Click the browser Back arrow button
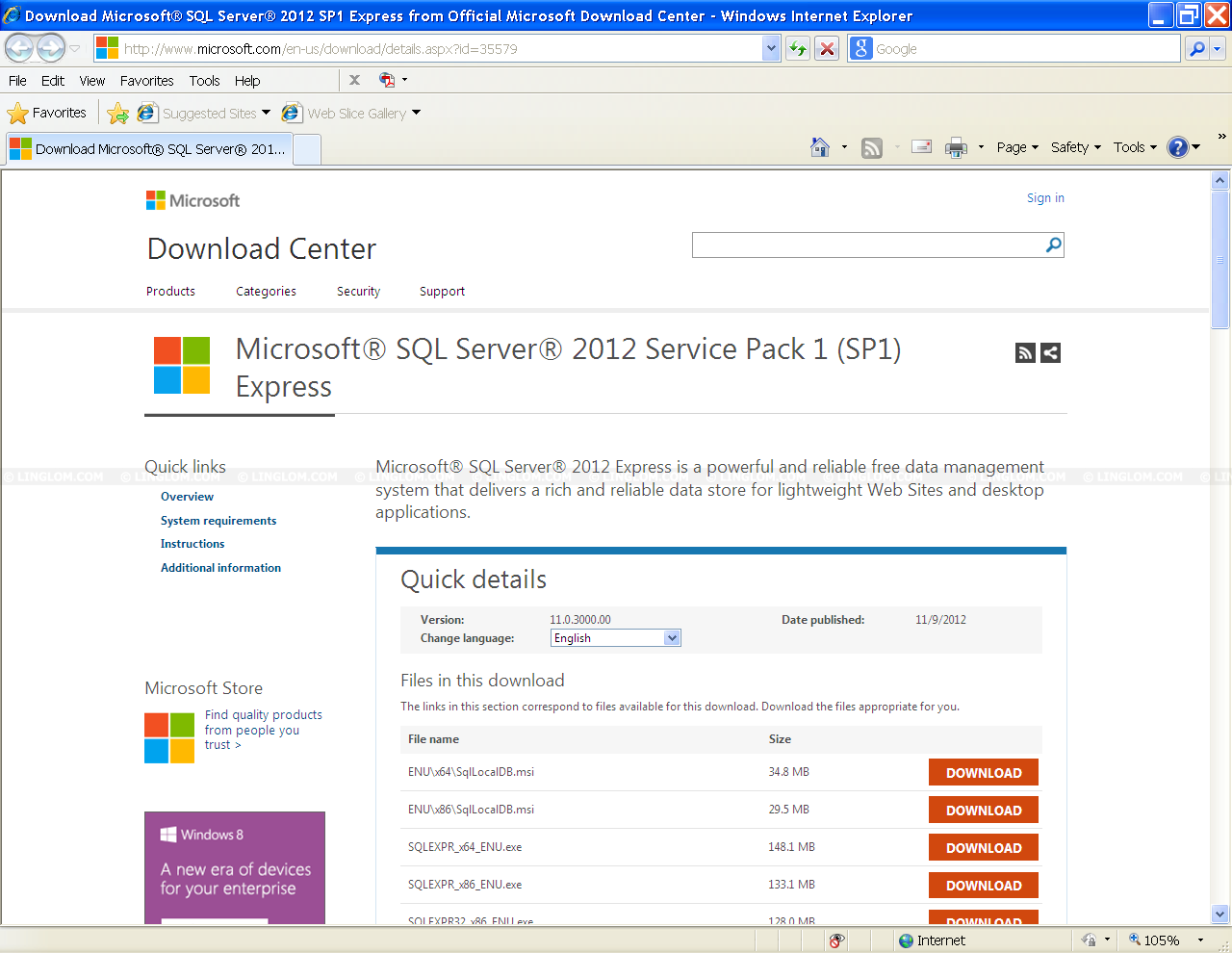The width and height of the screenshot is (1232, 953). point(19,47)
